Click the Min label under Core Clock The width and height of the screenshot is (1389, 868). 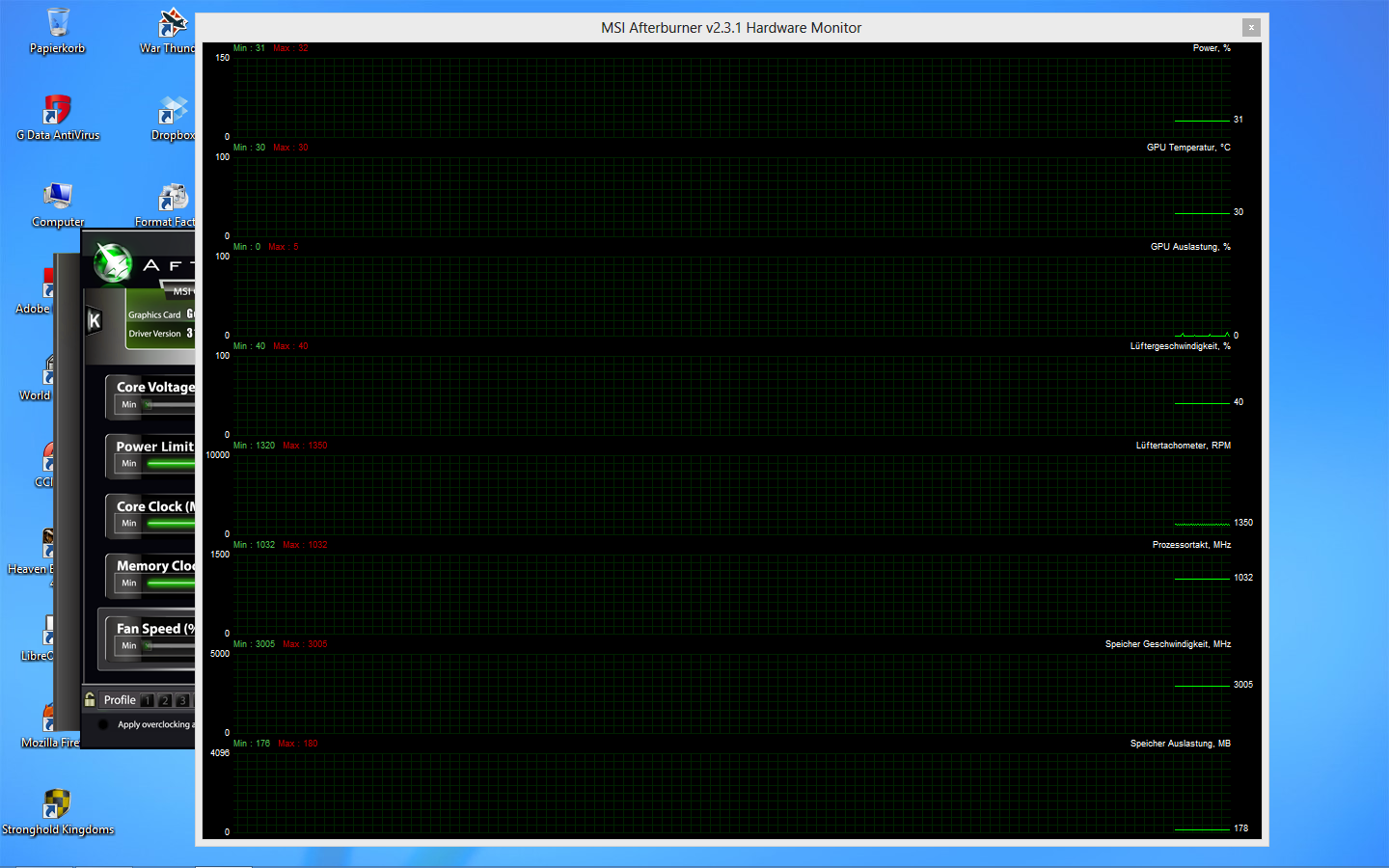tap(129, 524)
